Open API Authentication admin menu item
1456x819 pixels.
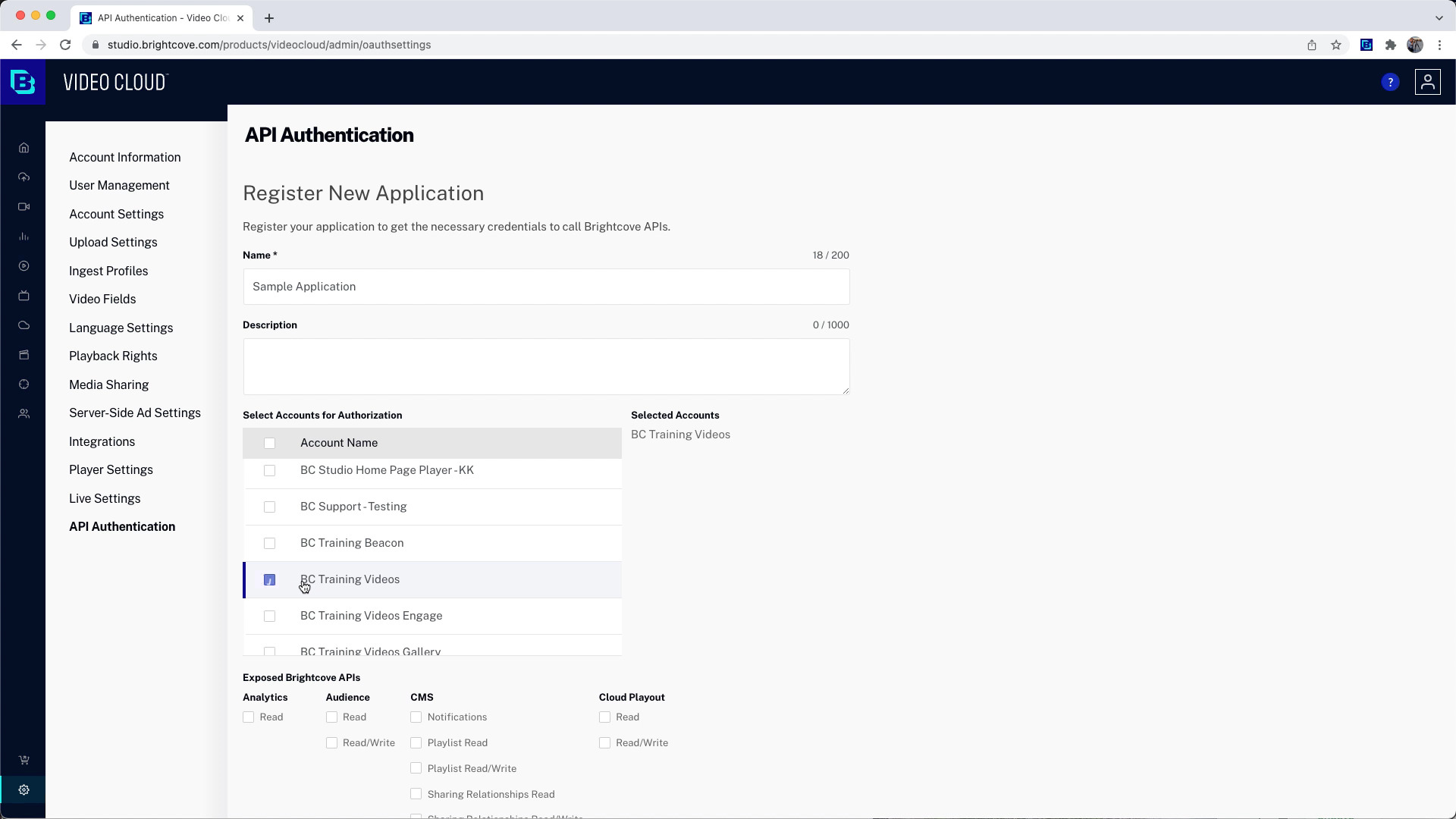122,526
